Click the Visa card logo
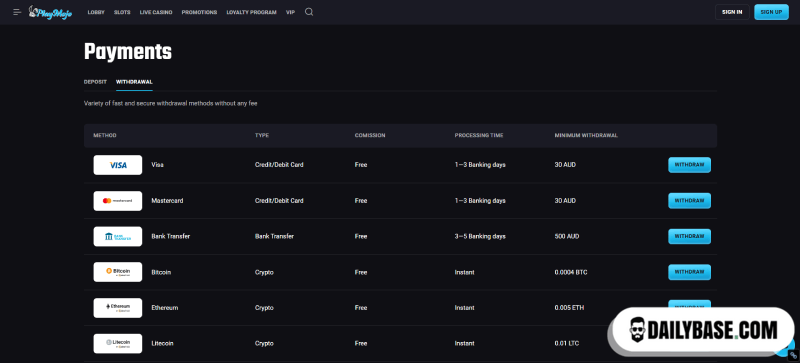 [118, 165]
